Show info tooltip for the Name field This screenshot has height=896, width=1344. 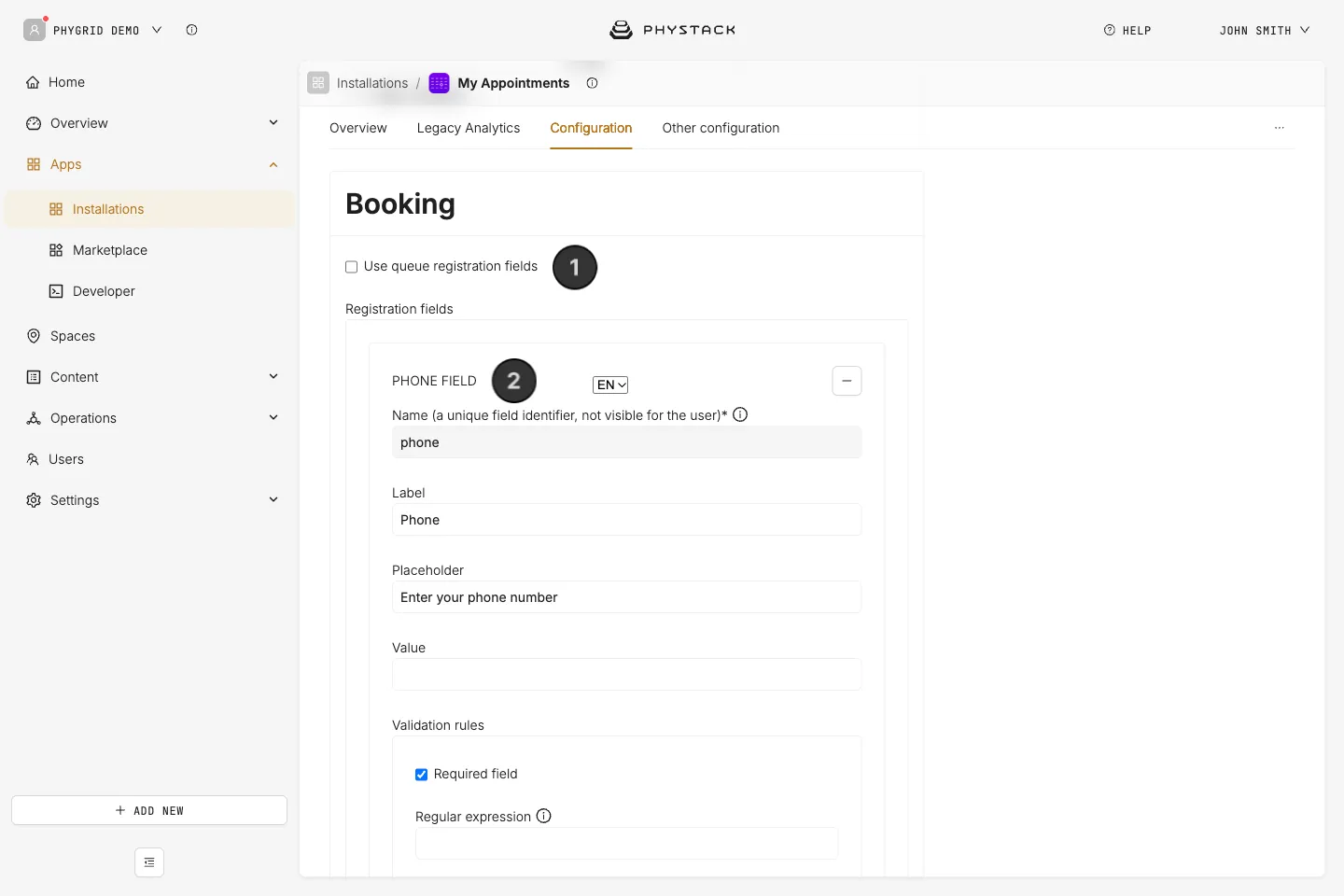[x=740, y=414]
